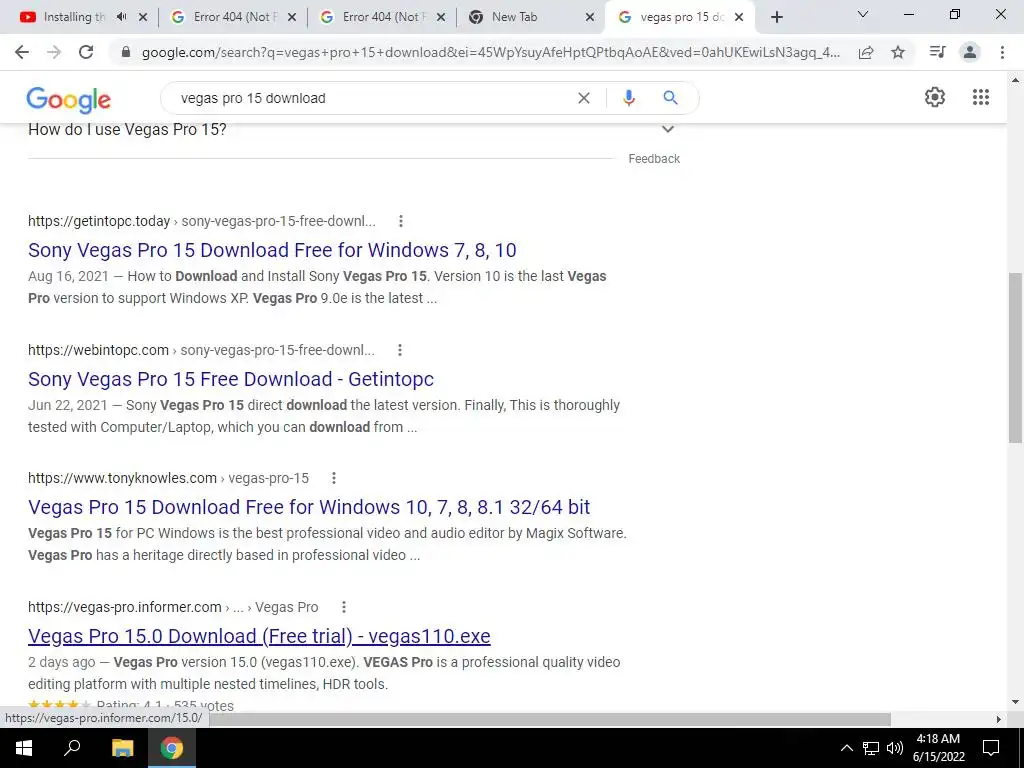This screenshot has height=768, width=1024.
Task: Open volume control in tray
Action: coord(895,748)
